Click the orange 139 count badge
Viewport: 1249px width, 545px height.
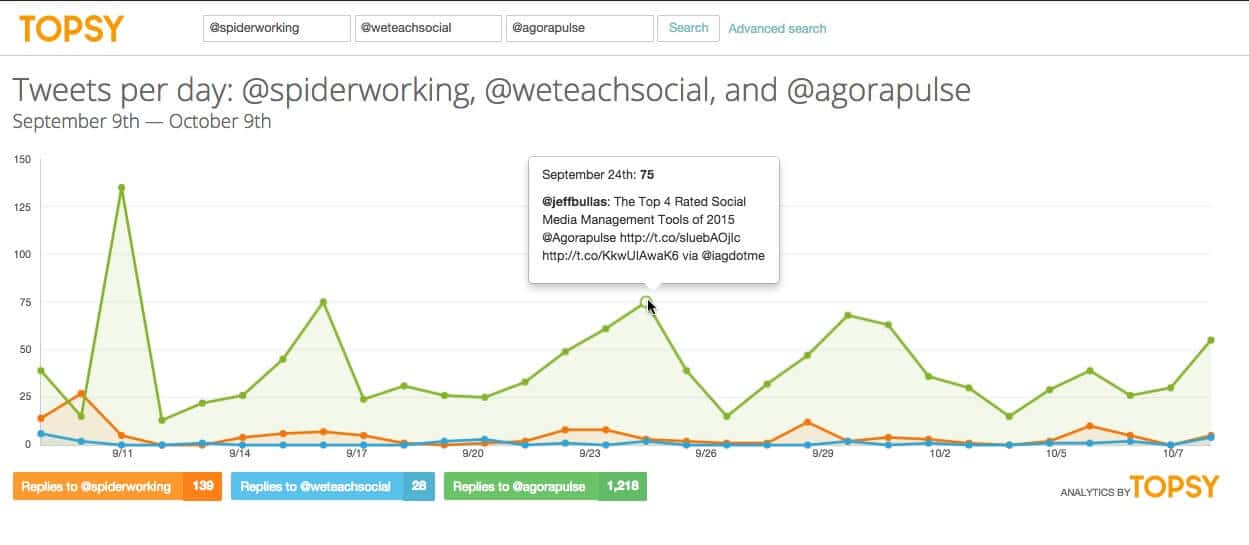202,487
